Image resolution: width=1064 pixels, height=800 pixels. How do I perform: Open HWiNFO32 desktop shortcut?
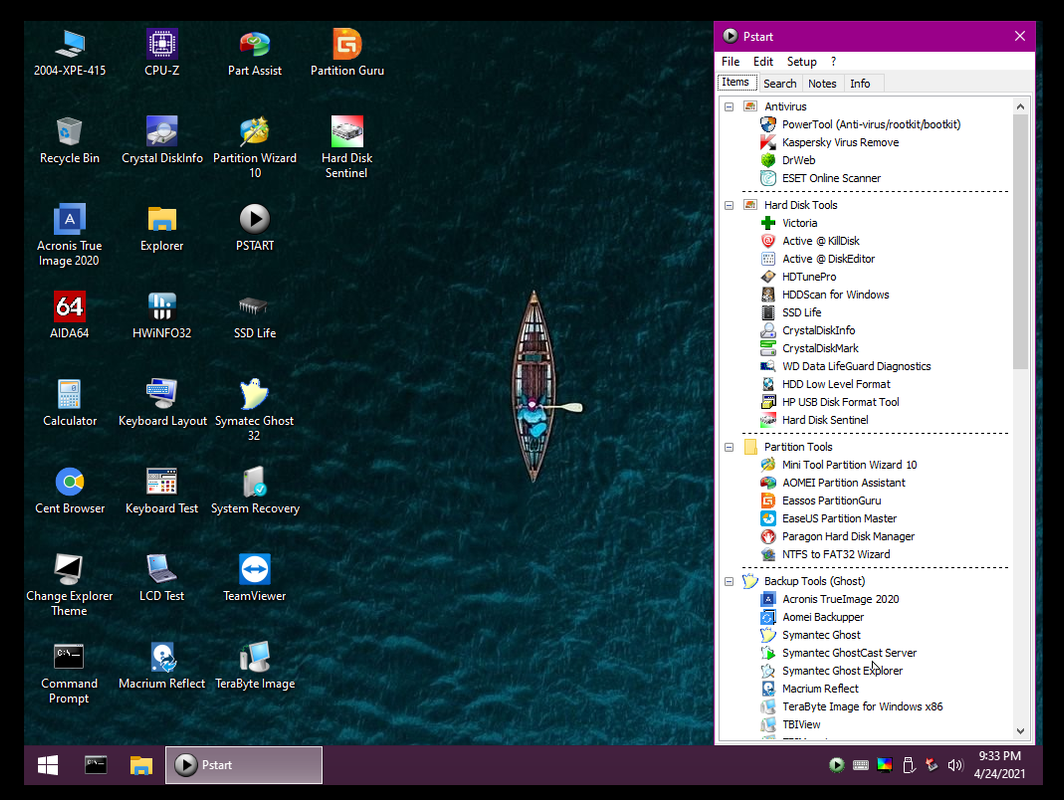coord(162,315)
